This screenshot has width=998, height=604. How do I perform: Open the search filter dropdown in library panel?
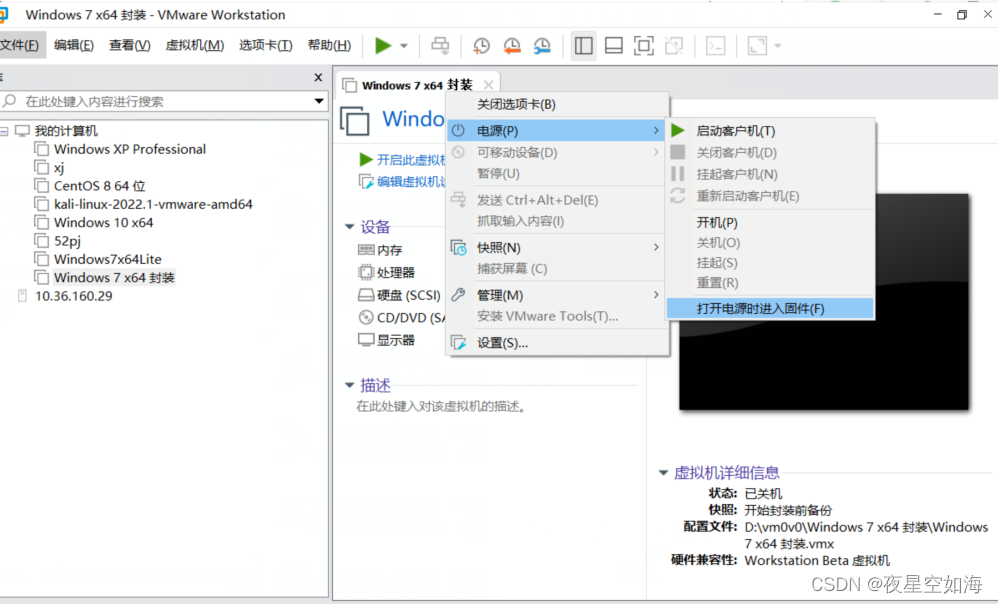coord(319,101)
